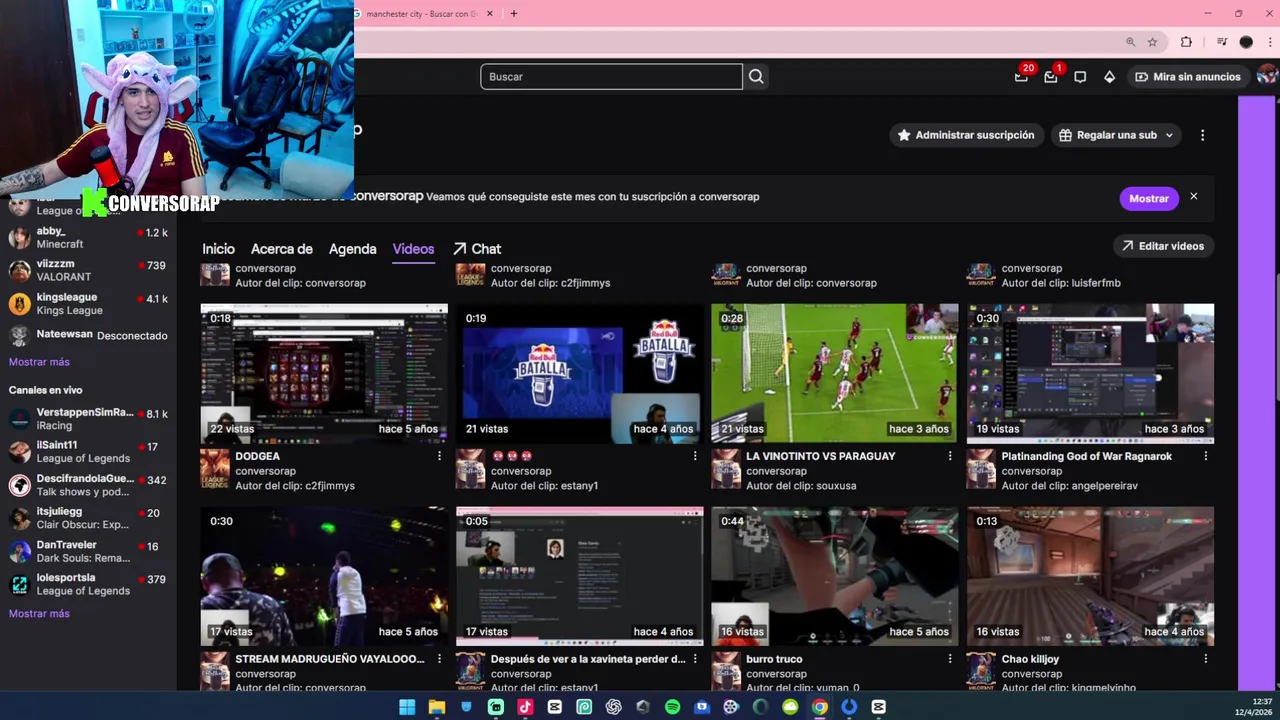Open Nateewsan offline channel in sidebar
1280x720 pixels.
click(x=88, y=335)
